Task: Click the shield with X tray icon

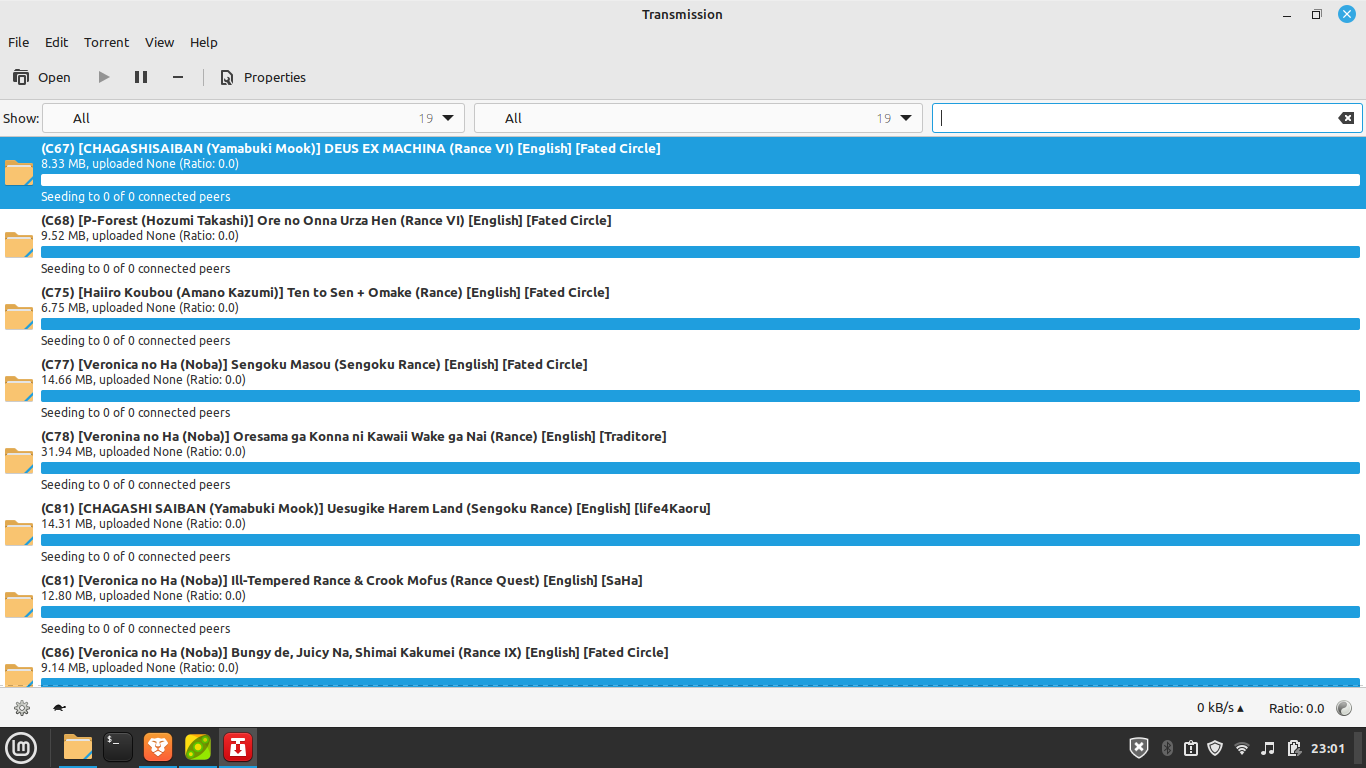Action: [x=1139, y=748]
